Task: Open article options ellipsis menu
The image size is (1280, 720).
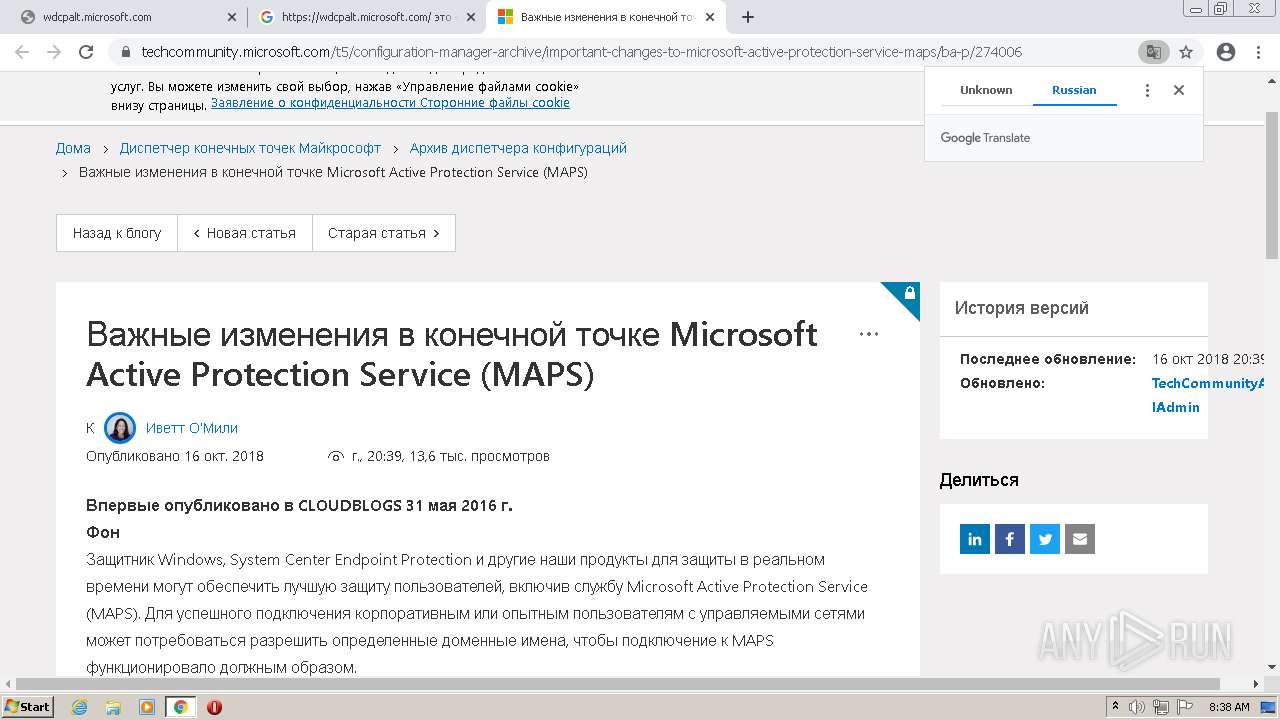Action: click(x=869, y=334)
